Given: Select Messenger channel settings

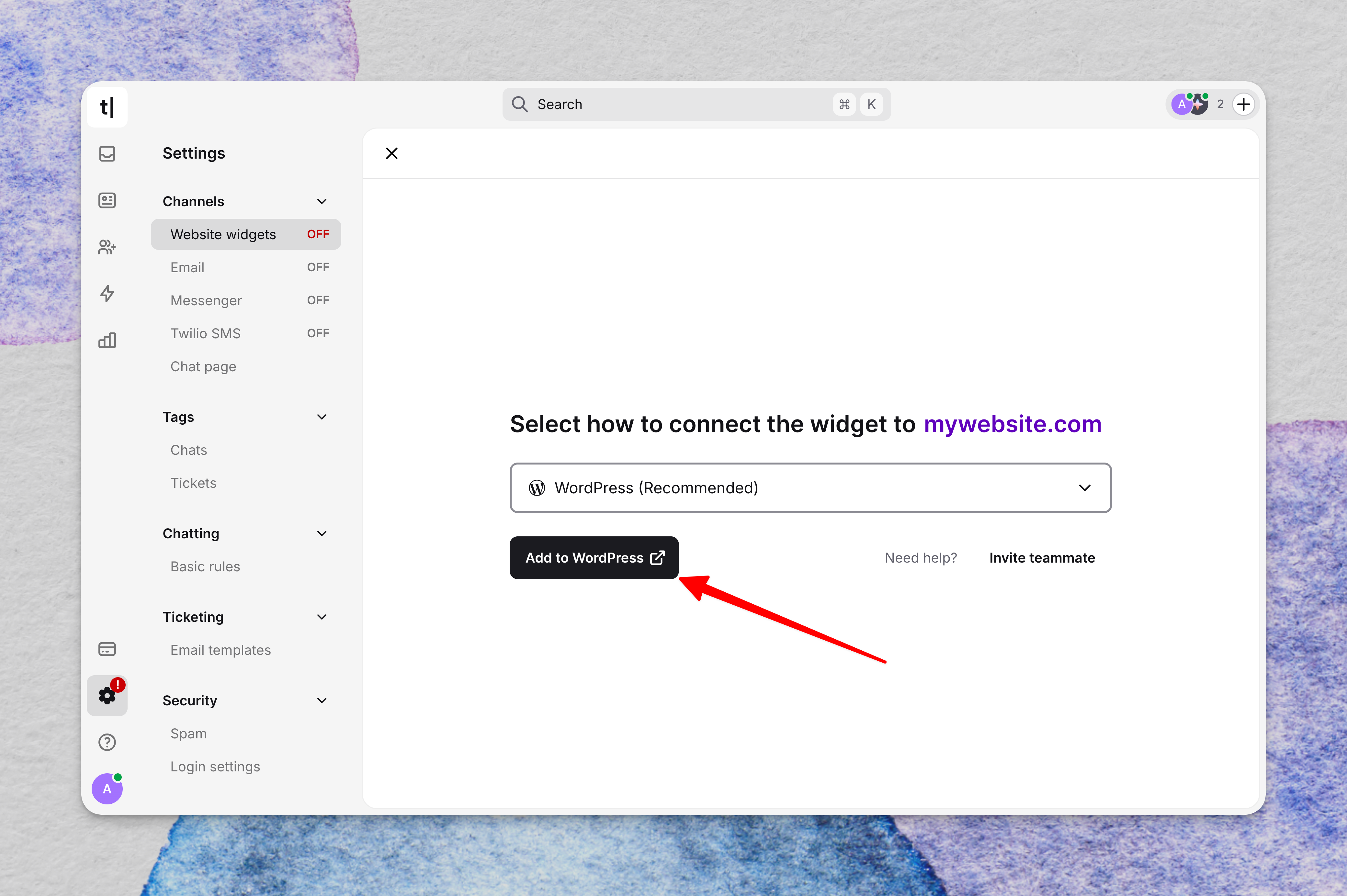Looking at the screenshot, I should (x=246, y=301).
